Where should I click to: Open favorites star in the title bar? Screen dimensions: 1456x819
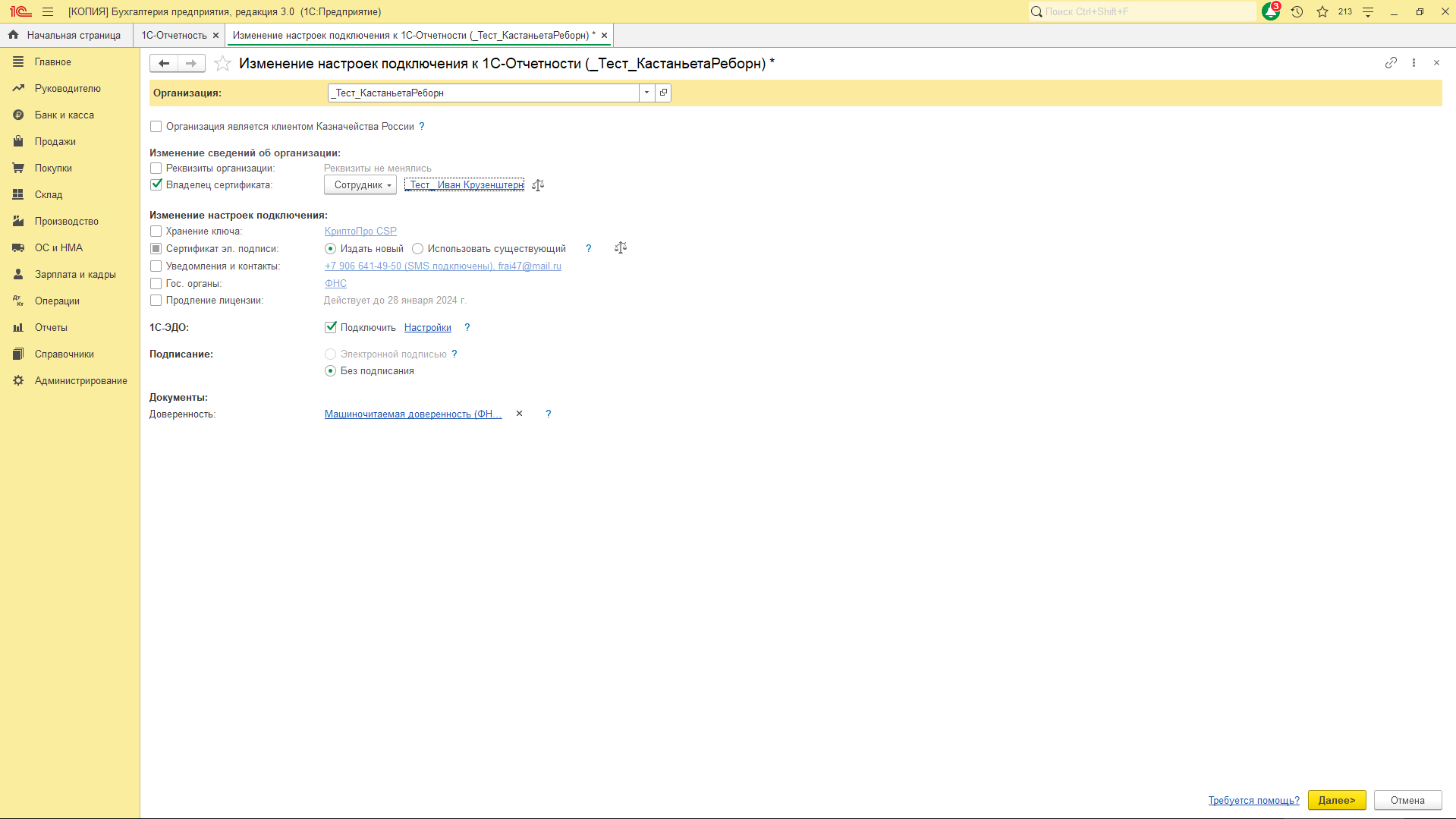(x=1322, y=11)
